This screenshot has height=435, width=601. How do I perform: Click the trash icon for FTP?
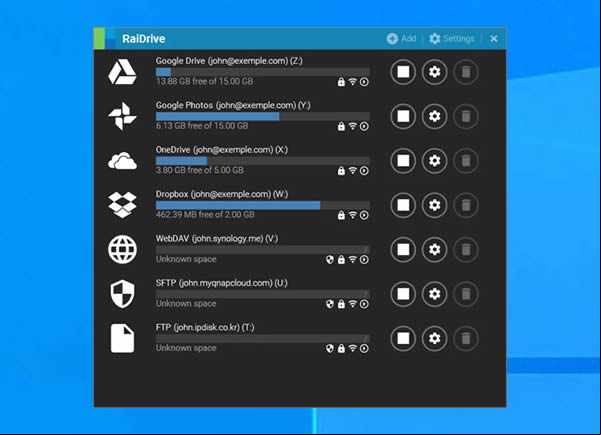(466, 338)
